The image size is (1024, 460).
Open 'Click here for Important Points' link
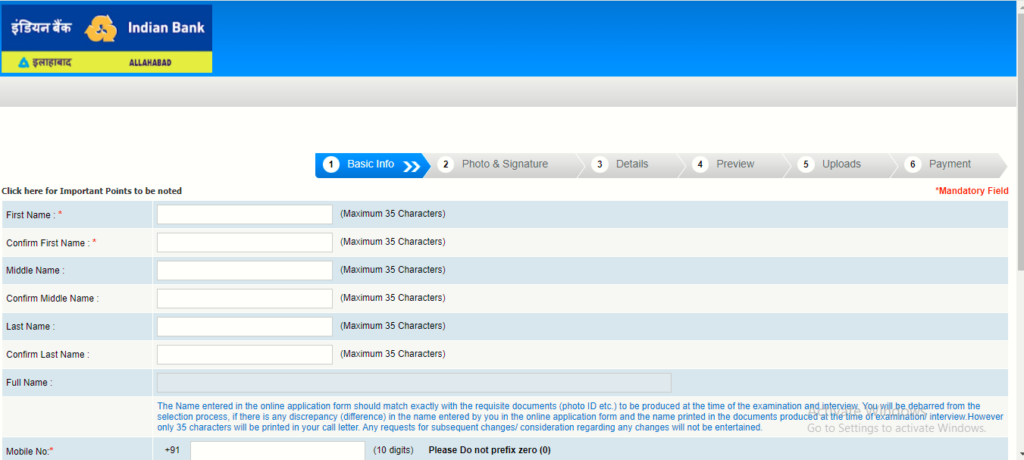tap(91, 191)
